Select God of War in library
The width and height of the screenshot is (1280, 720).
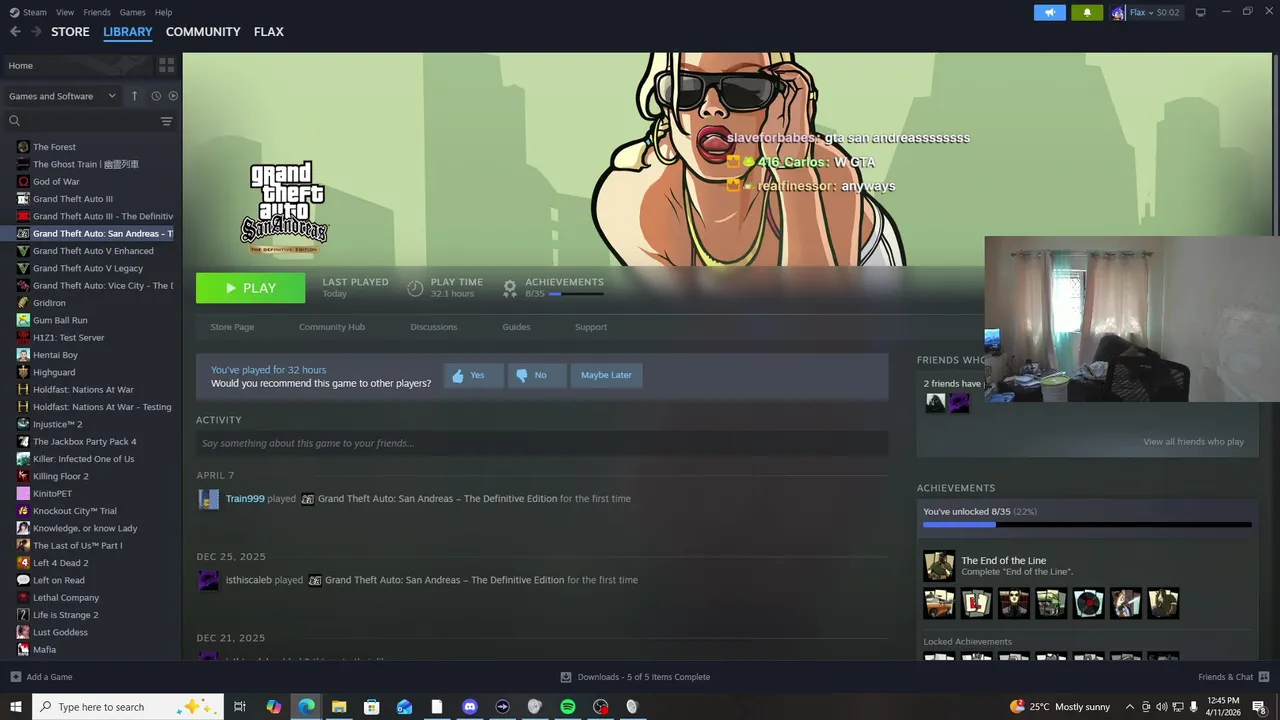coord(56,182)
